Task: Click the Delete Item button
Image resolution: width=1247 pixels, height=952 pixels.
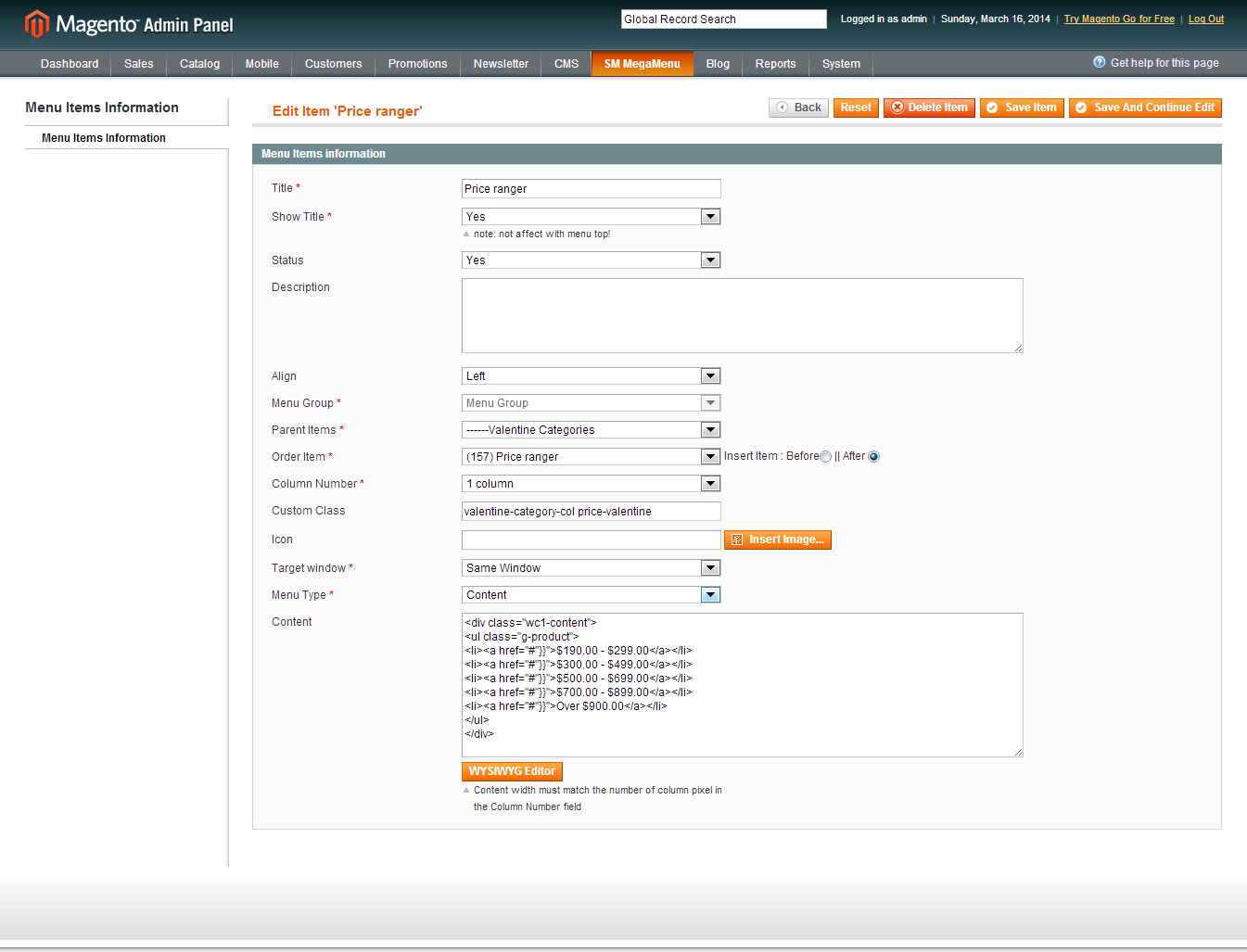Action: coord(929,108)
